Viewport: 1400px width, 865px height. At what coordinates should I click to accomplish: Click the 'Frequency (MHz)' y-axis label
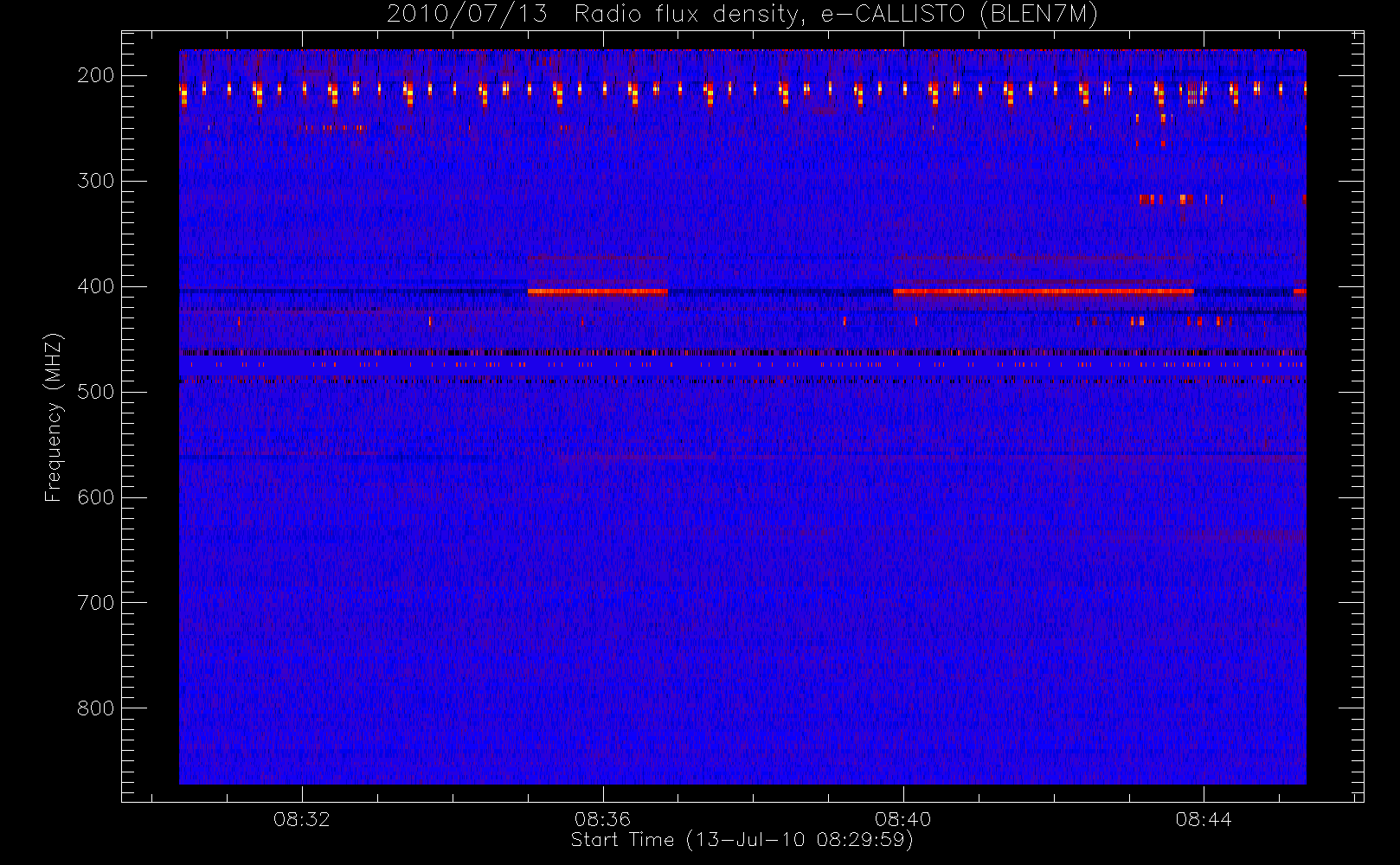click(x=54, y=417)
